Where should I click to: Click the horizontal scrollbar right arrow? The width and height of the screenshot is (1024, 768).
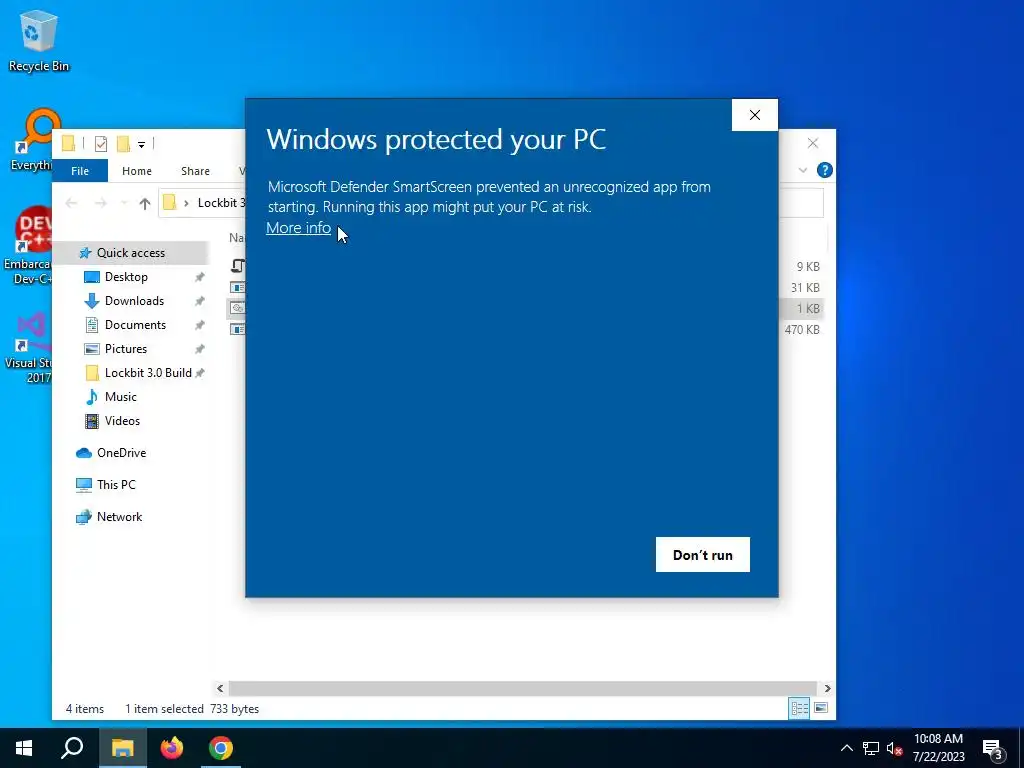[x=827, y=688]
